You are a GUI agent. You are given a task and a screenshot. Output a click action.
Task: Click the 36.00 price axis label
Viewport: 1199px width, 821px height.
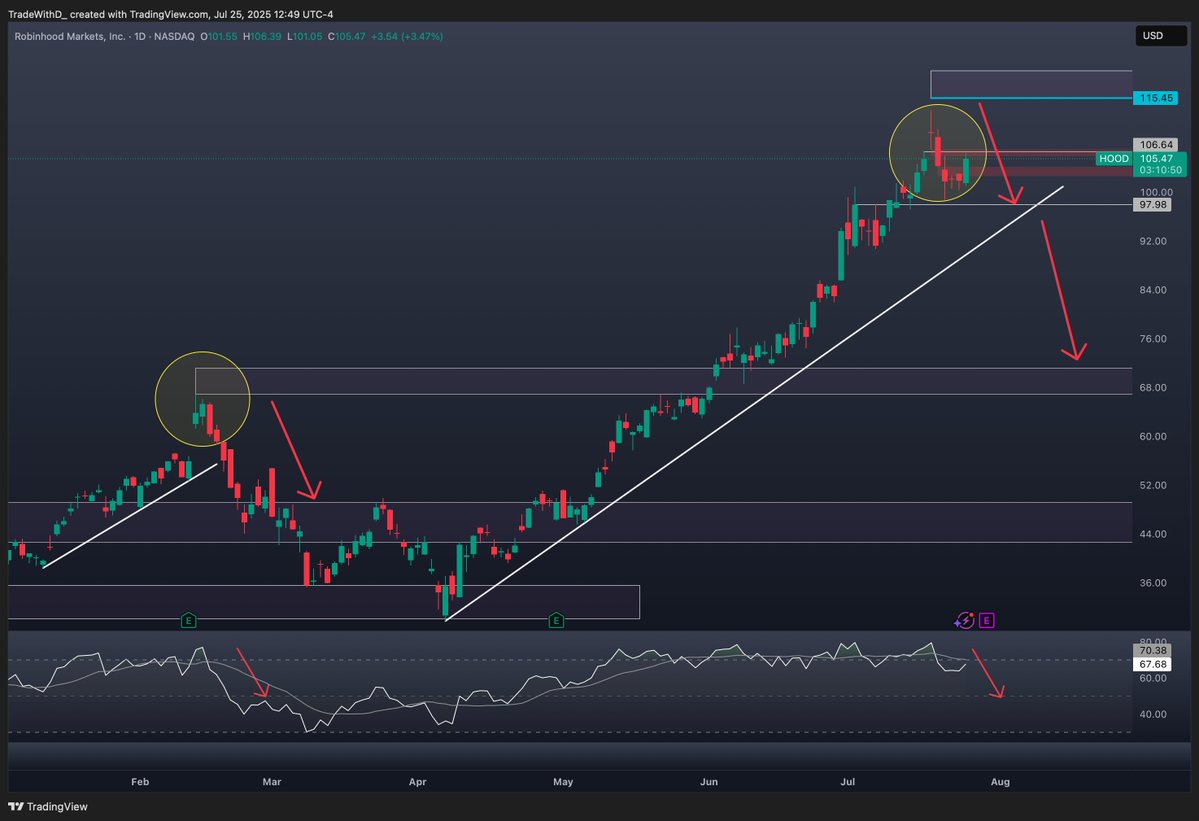click(1153, 582)
